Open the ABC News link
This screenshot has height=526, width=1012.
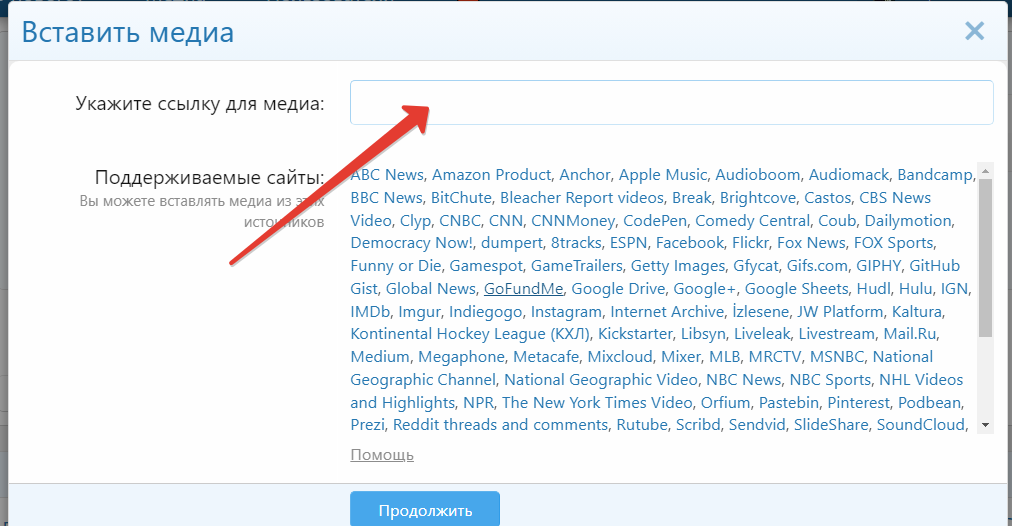pos(387,175)
